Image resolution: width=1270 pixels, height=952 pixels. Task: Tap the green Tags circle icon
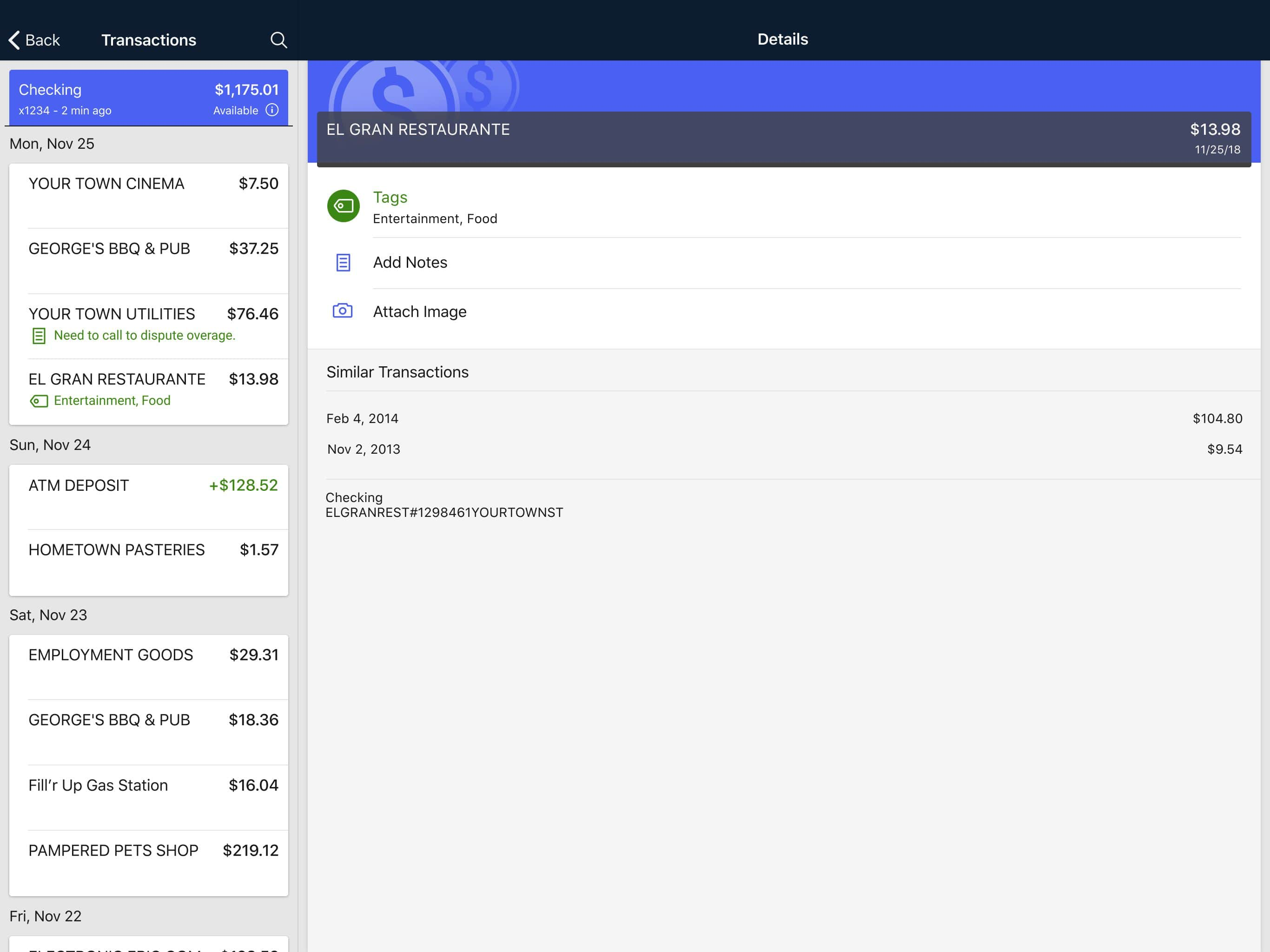click(x=344, y=206)
